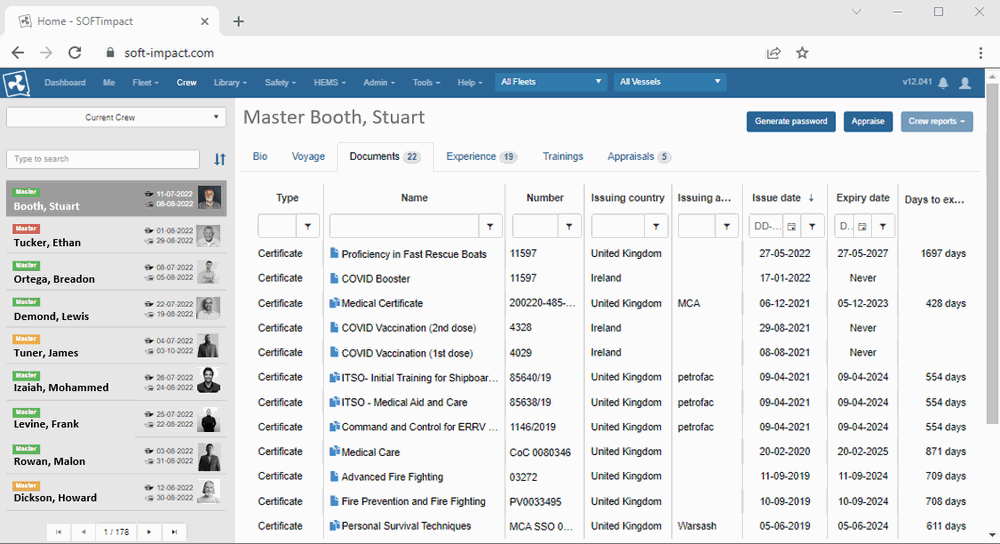Switch to the Appraisals tab
Viewport: 1000px width, 544px height.
pyautogui.click(x=638, y=156)
